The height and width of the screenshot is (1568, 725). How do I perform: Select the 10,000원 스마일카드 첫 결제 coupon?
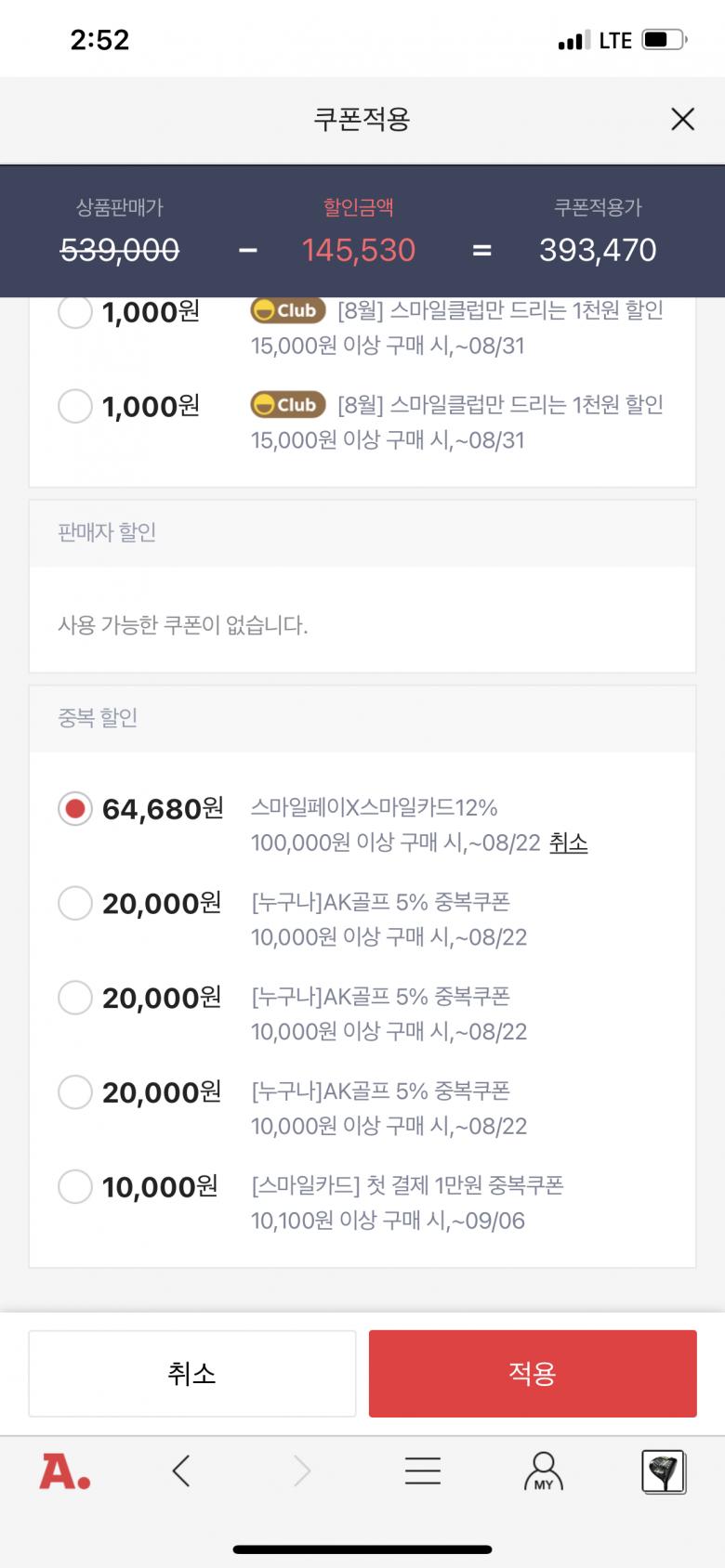tap(75, 1186)
